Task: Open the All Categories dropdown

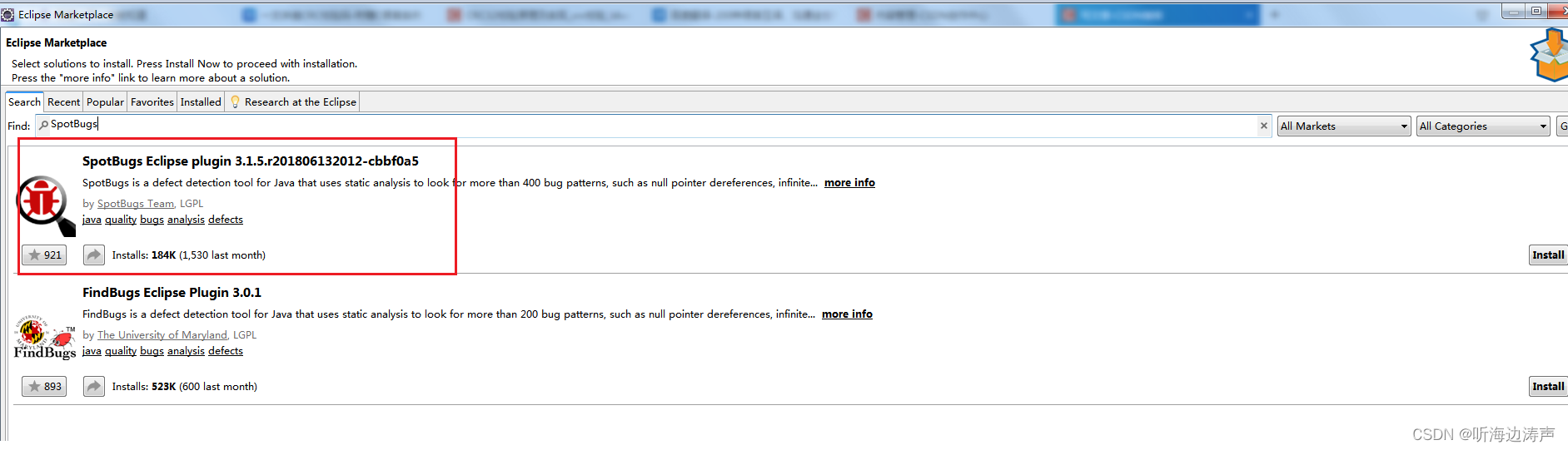Action: click(x=1483, y=126)
